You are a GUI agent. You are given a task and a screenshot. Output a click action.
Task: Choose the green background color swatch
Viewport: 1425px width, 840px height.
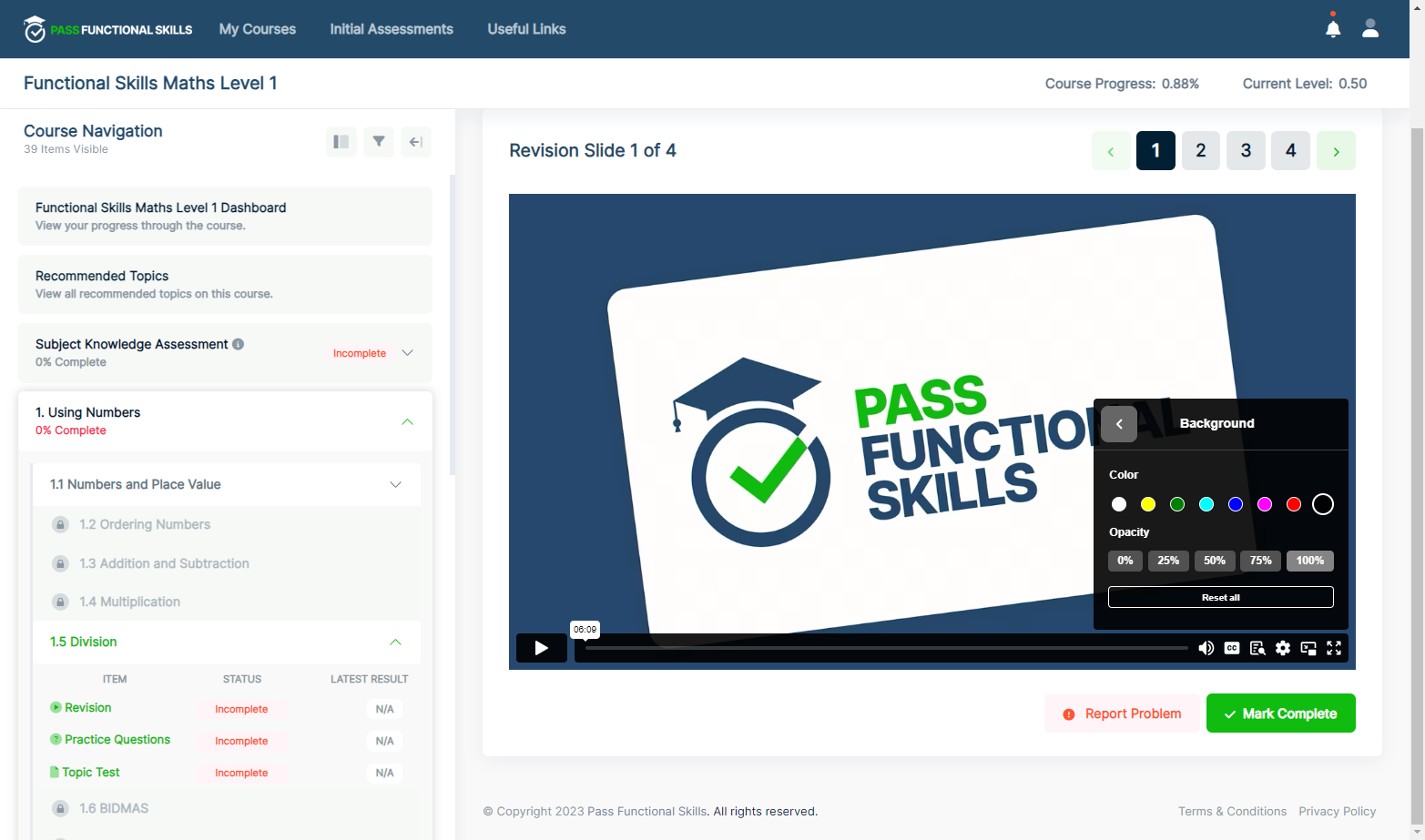tap(1177, 504)
